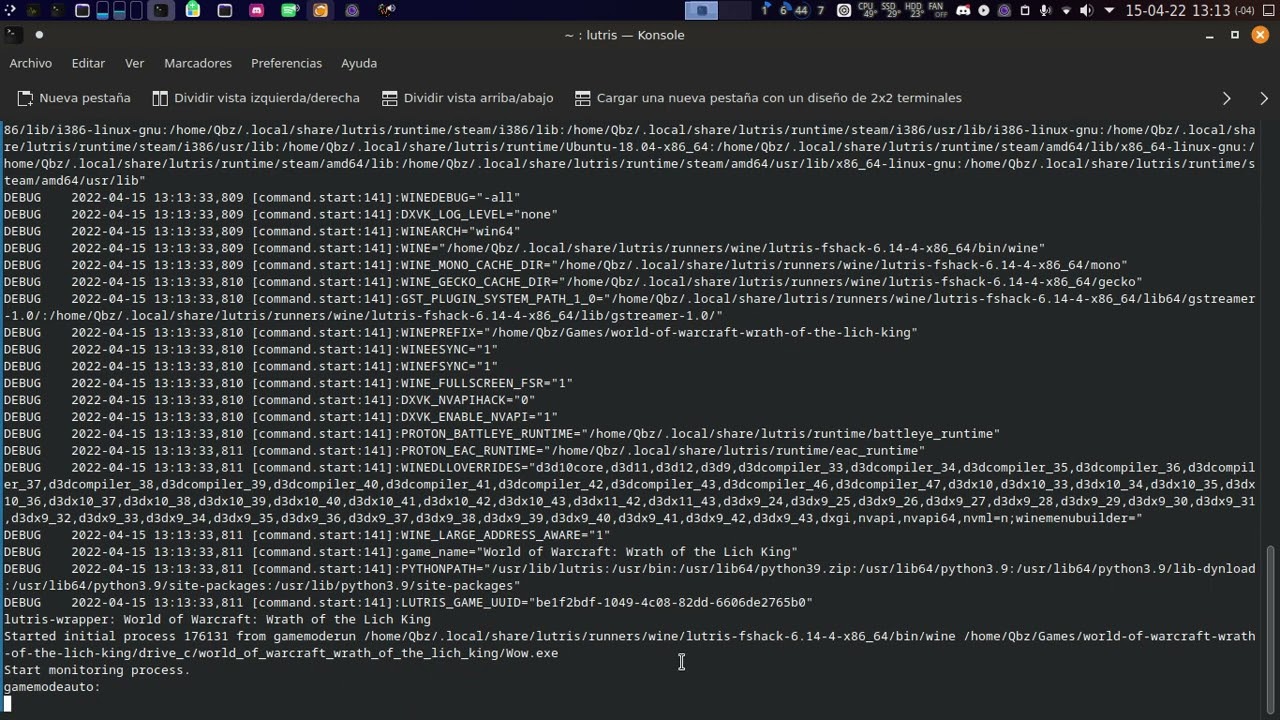
Task: Click the WINE_FULLSCREEN_FSR="1" line
Action: click(x=288, y=383)
